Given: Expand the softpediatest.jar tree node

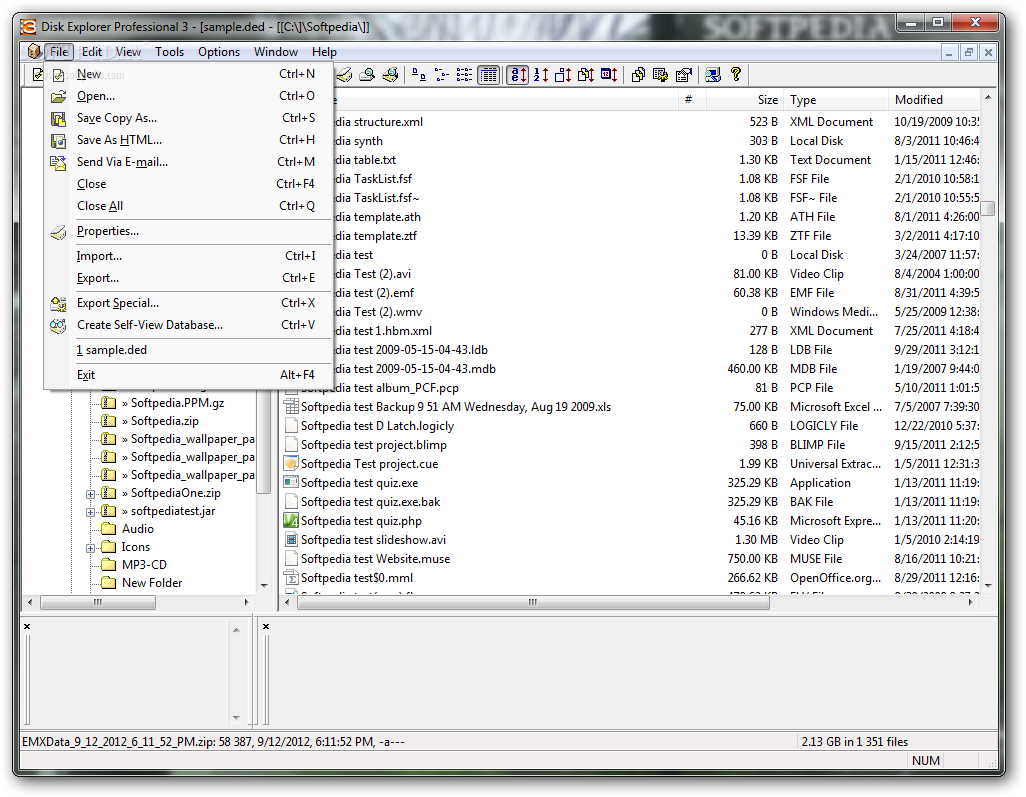Looking at the screenshot, I should pos(91,512).
